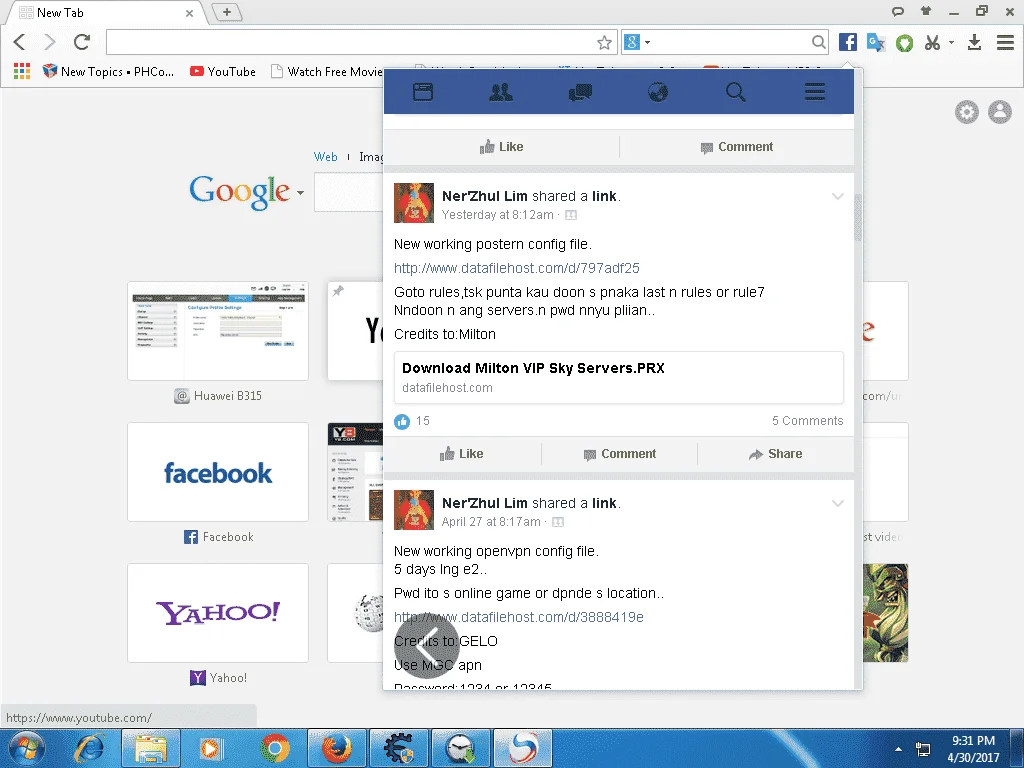Like the postern config file post
This screenshot has width=1024, height=768.
[x=462, y=454]
